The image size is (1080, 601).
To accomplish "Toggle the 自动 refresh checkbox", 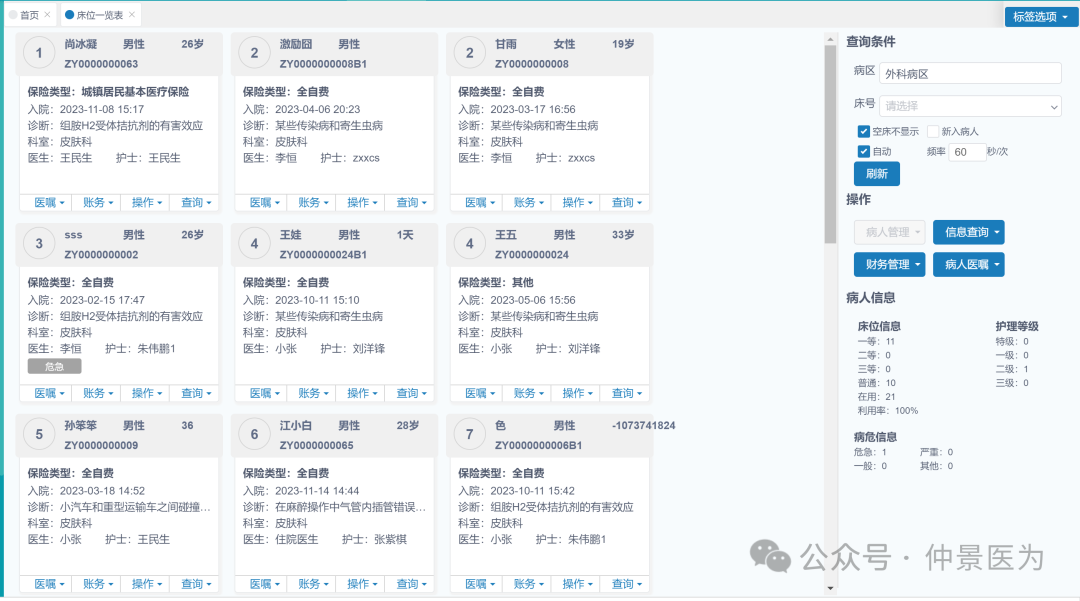I will click(864, 151).
